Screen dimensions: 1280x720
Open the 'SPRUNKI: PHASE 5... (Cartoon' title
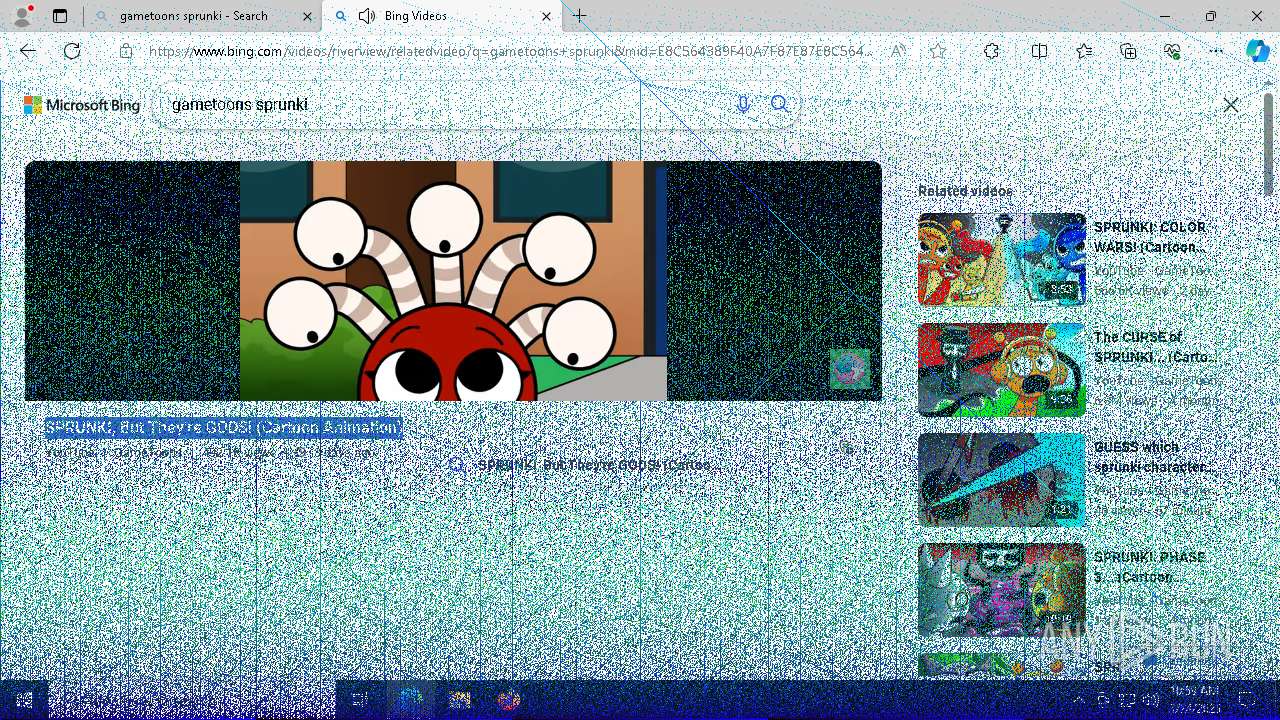click(x=1150, y=567)
